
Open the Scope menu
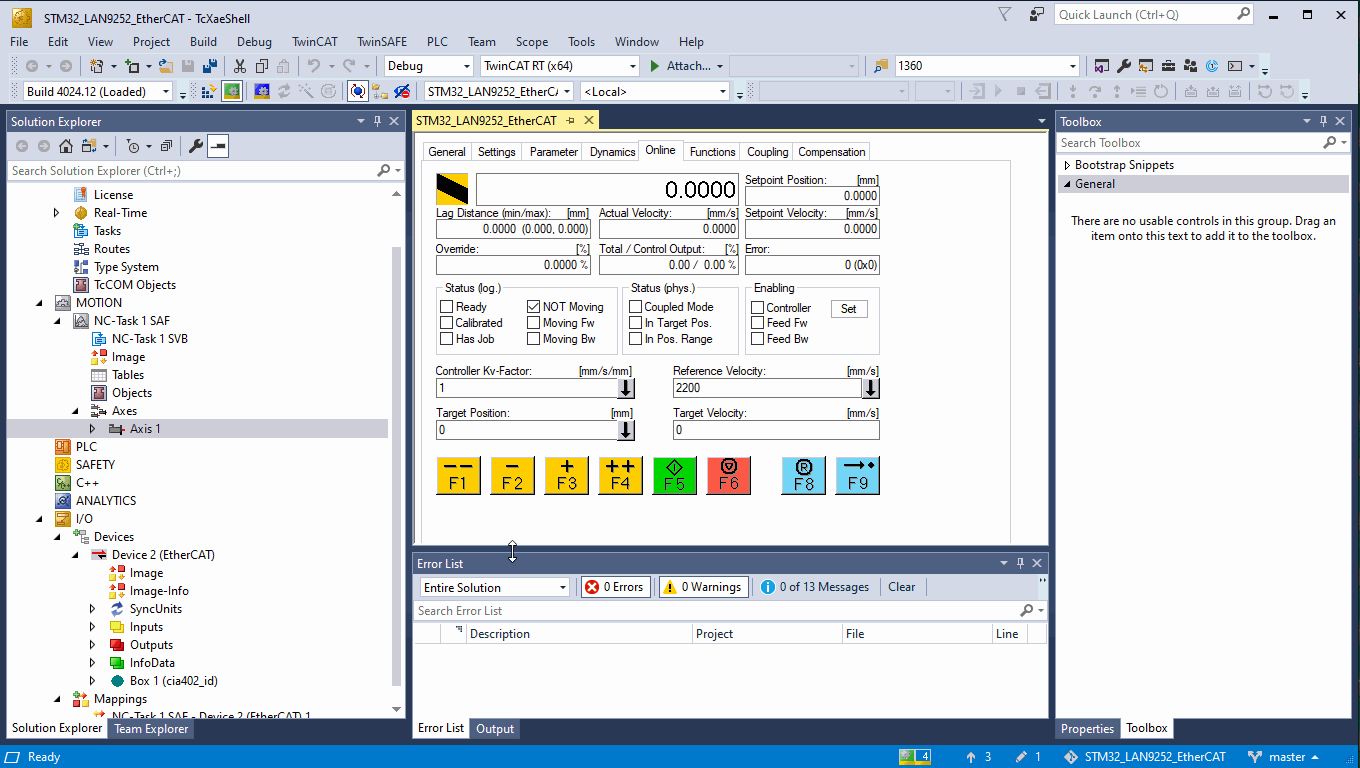point(531,42)
